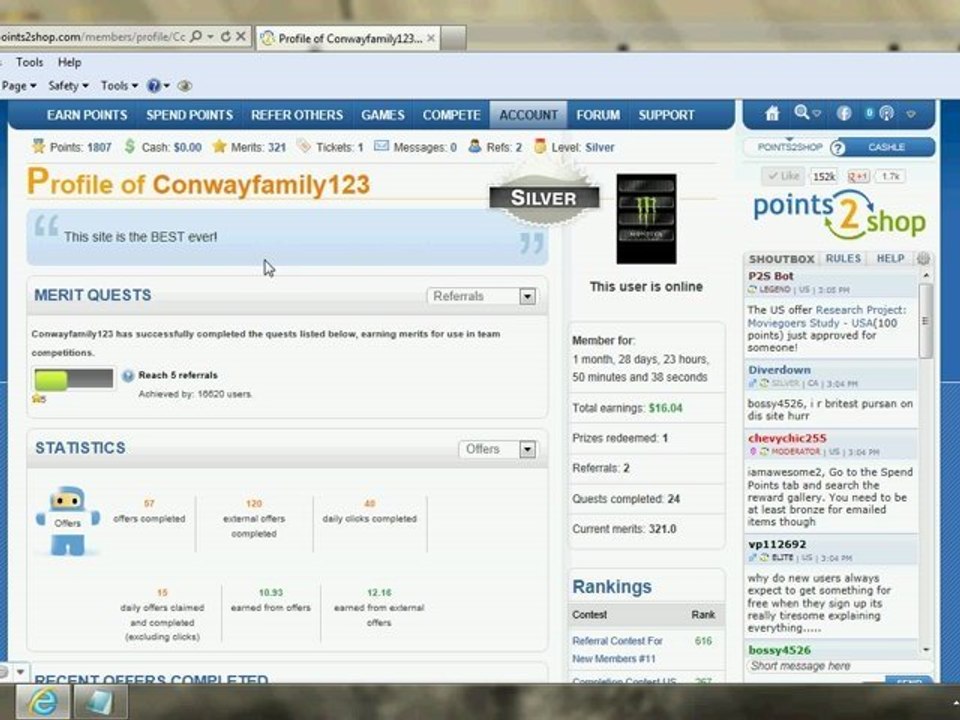
Task: Click the question mark help toggle icon
Action: tap(838, 148)
